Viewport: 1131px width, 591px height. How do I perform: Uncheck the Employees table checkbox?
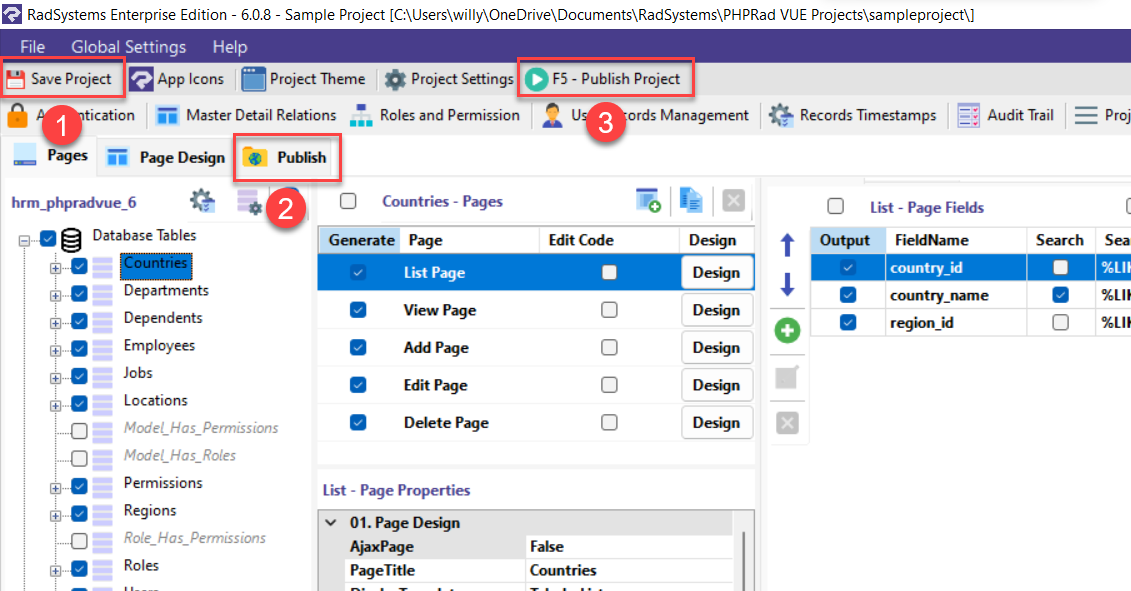pos(79,349)
